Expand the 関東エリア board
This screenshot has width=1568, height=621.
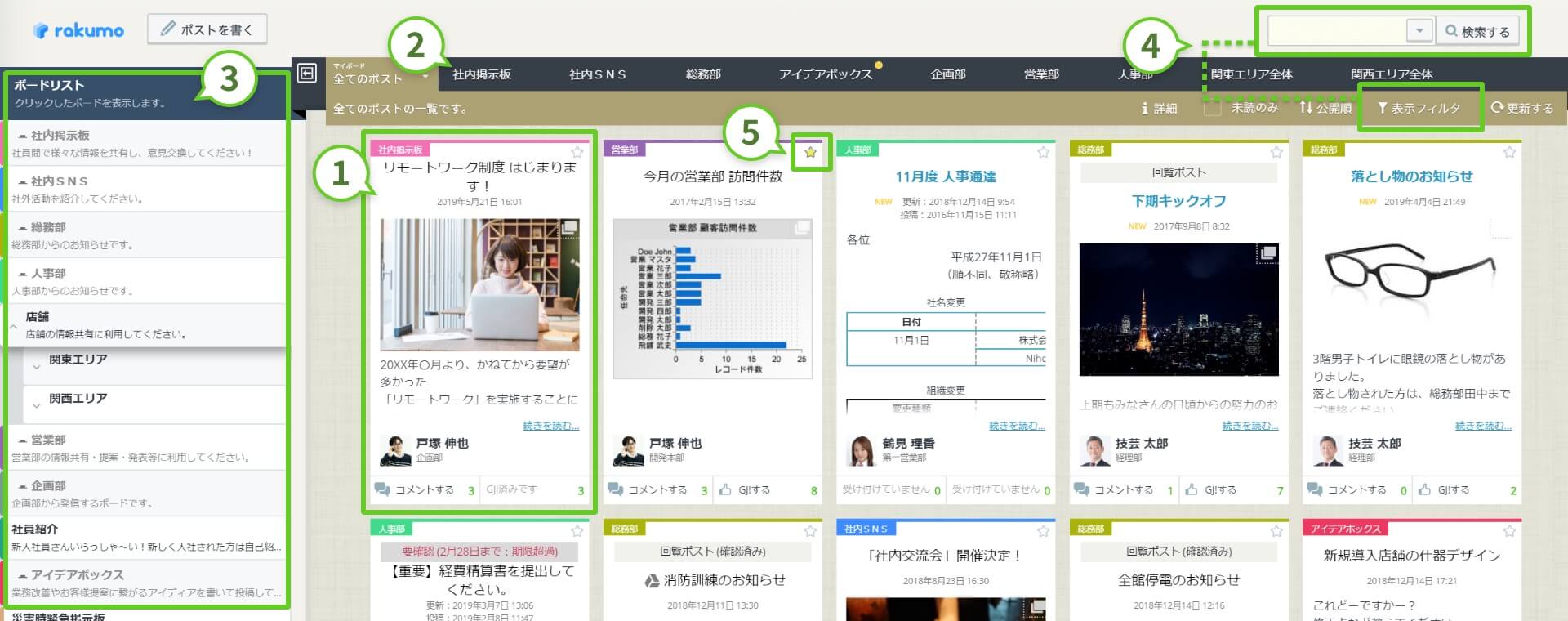pyautogui.click(x=36, y=367)
